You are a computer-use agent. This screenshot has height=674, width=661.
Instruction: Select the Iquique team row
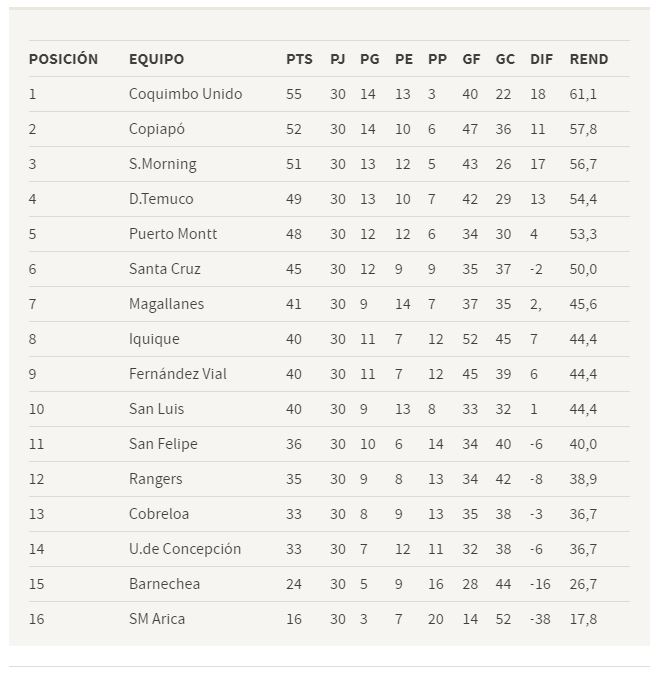coord(329,339)
